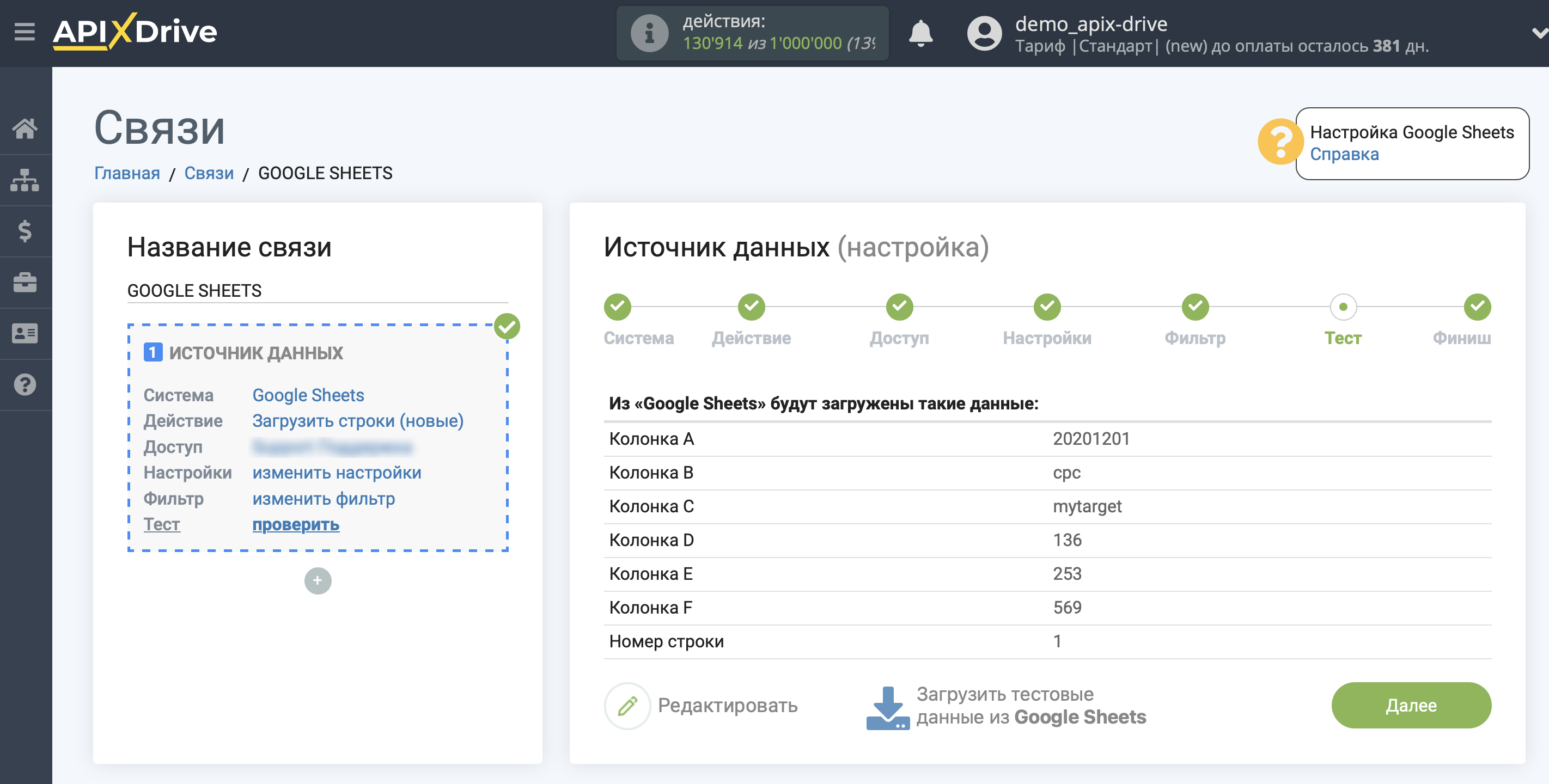
Task: Click the blurred Доступ account link
Action: (332, 446)
